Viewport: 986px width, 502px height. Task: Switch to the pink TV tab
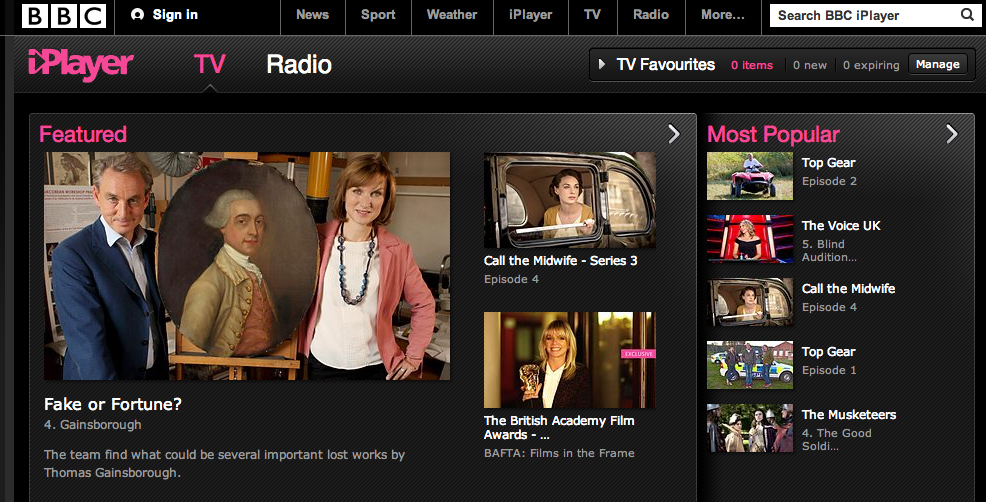coord(209,64)
